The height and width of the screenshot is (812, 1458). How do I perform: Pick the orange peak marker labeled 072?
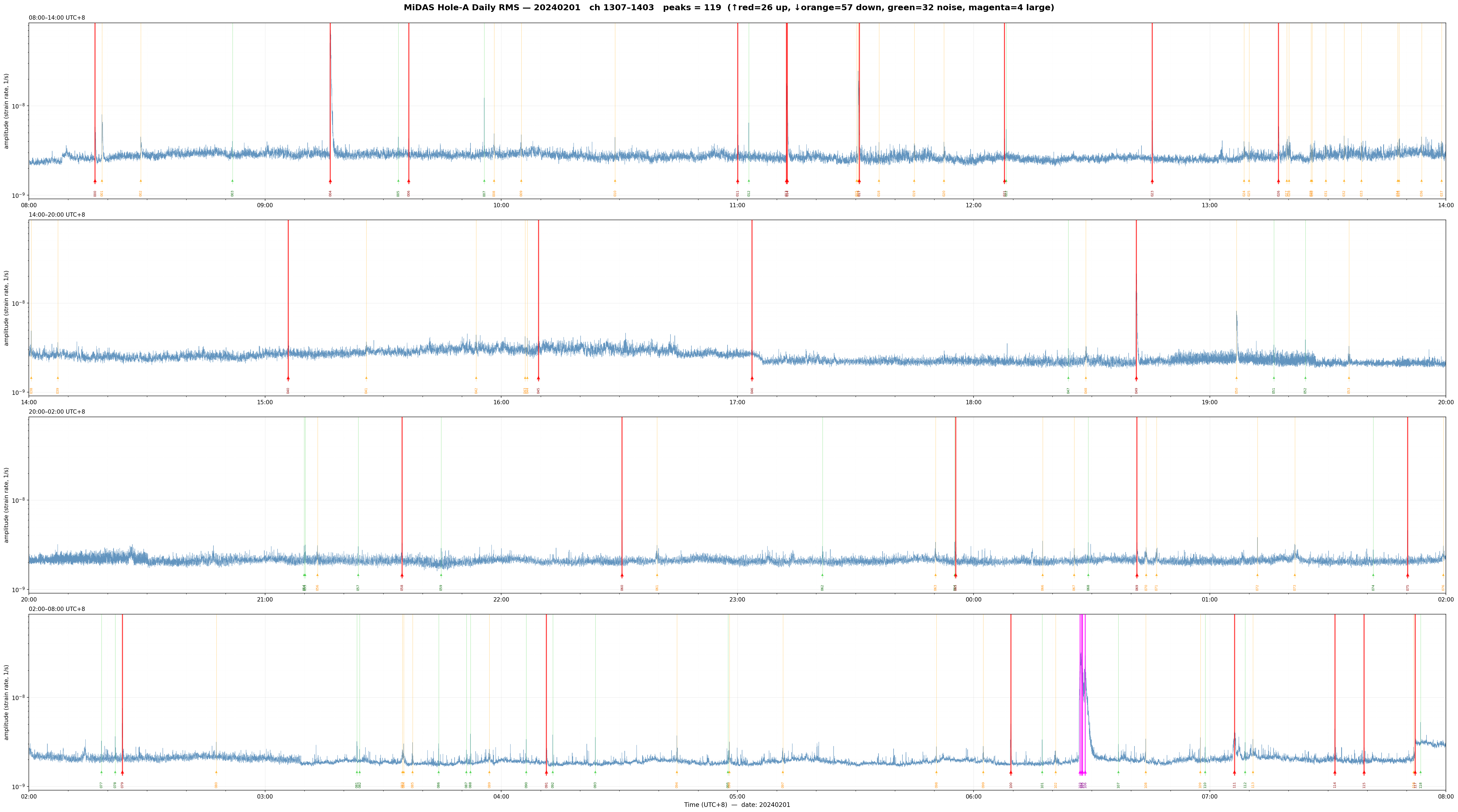coord(1258,575)
